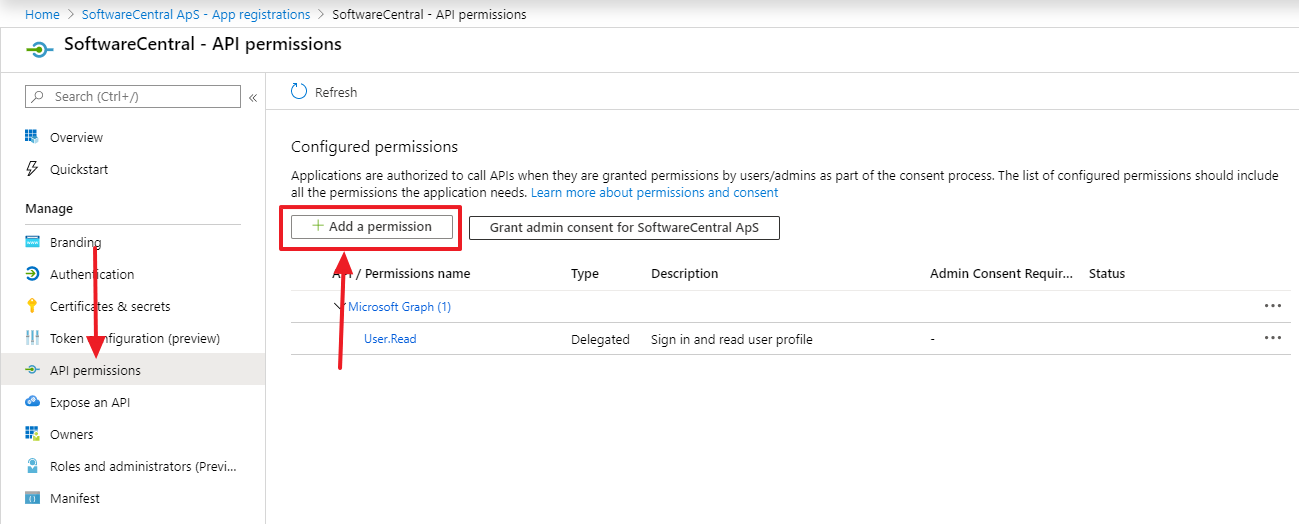
Task: Click the Refresh icon in the toolbar
Action: pyautogui.click(x=299, y=92)
